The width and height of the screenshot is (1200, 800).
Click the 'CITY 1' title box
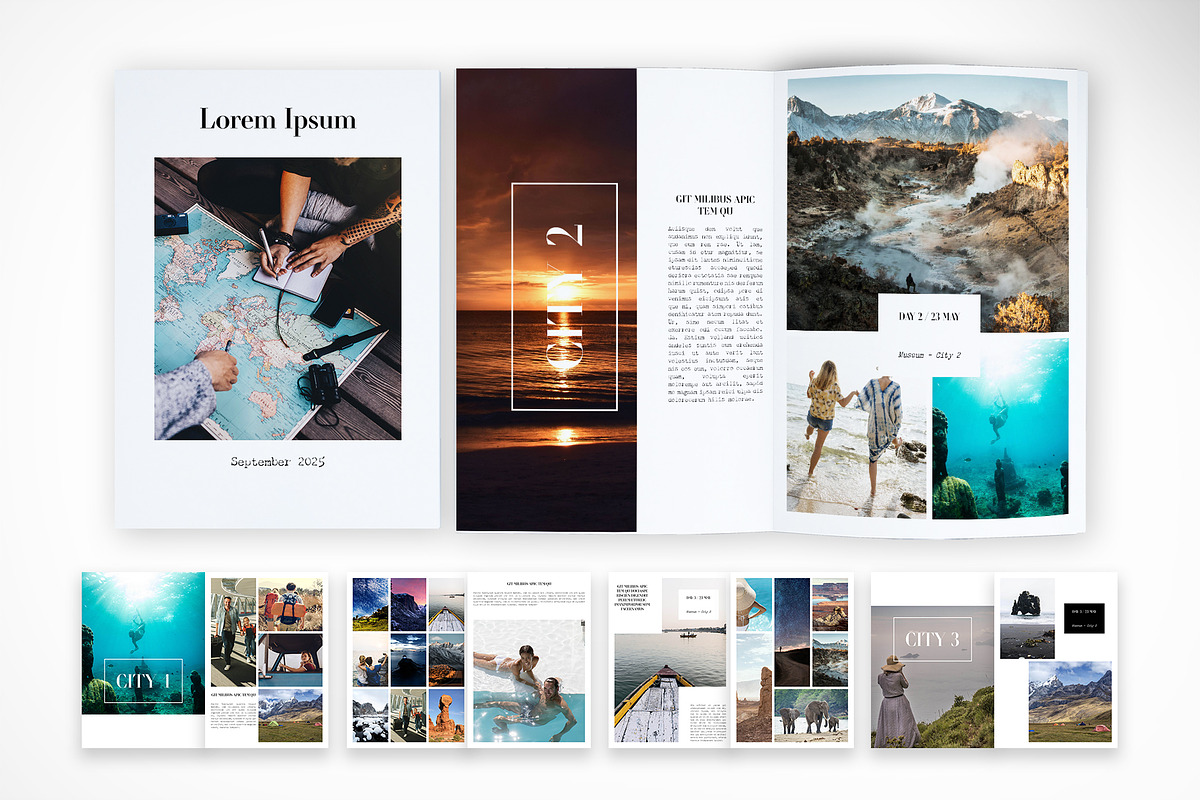point(143,682)
